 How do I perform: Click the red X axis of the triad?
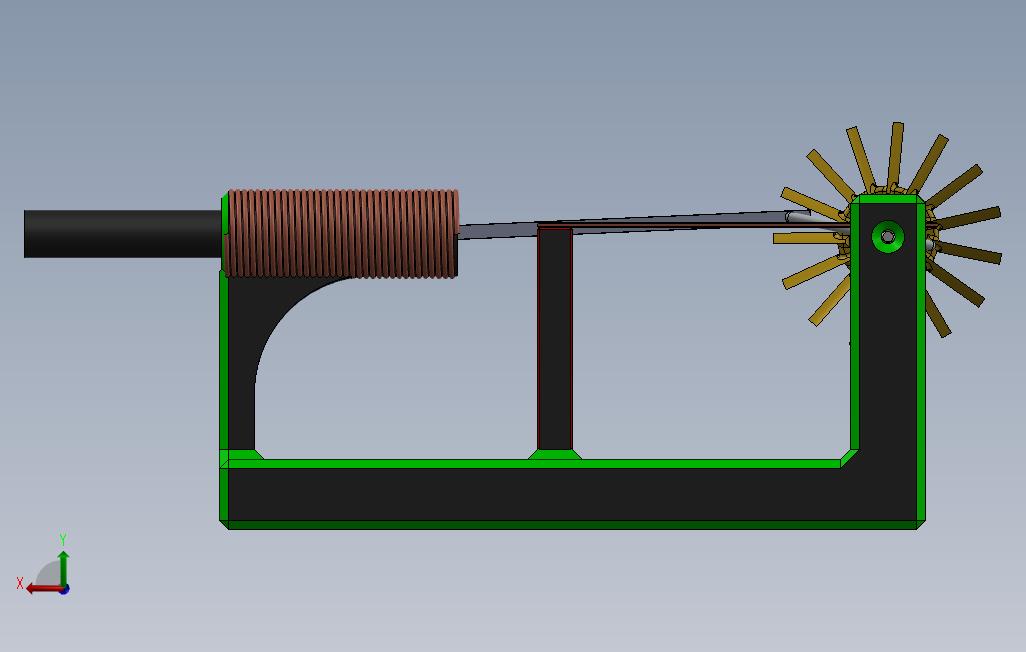pyautogui.click(x=44, y=589)
